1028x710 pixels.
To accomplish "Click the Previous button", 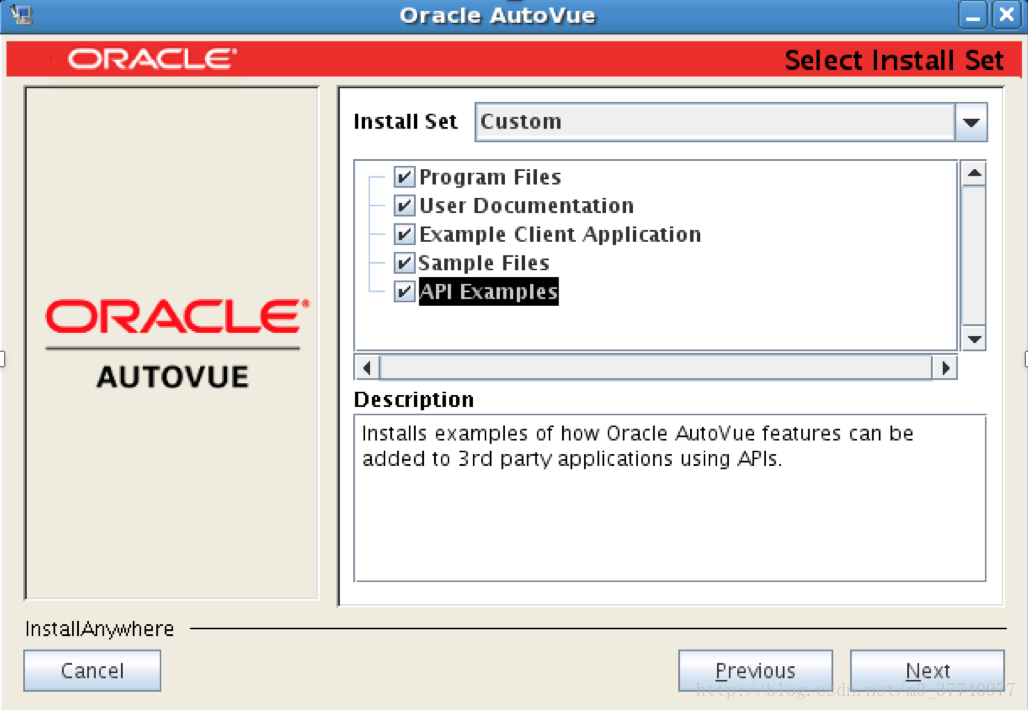I will [x=755, y=670].
